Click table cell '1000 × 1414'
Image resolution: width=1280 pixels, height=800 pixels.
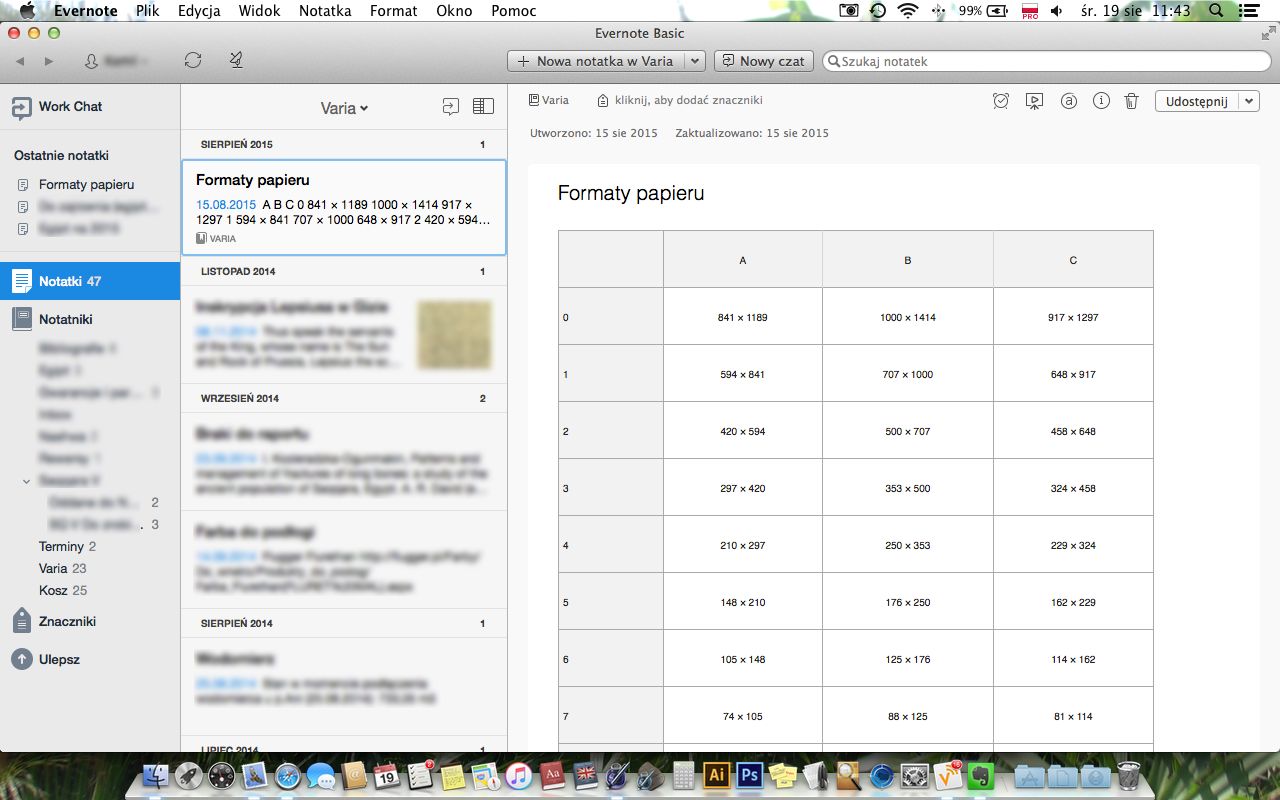pyautogui.click(x=908, y=317)
